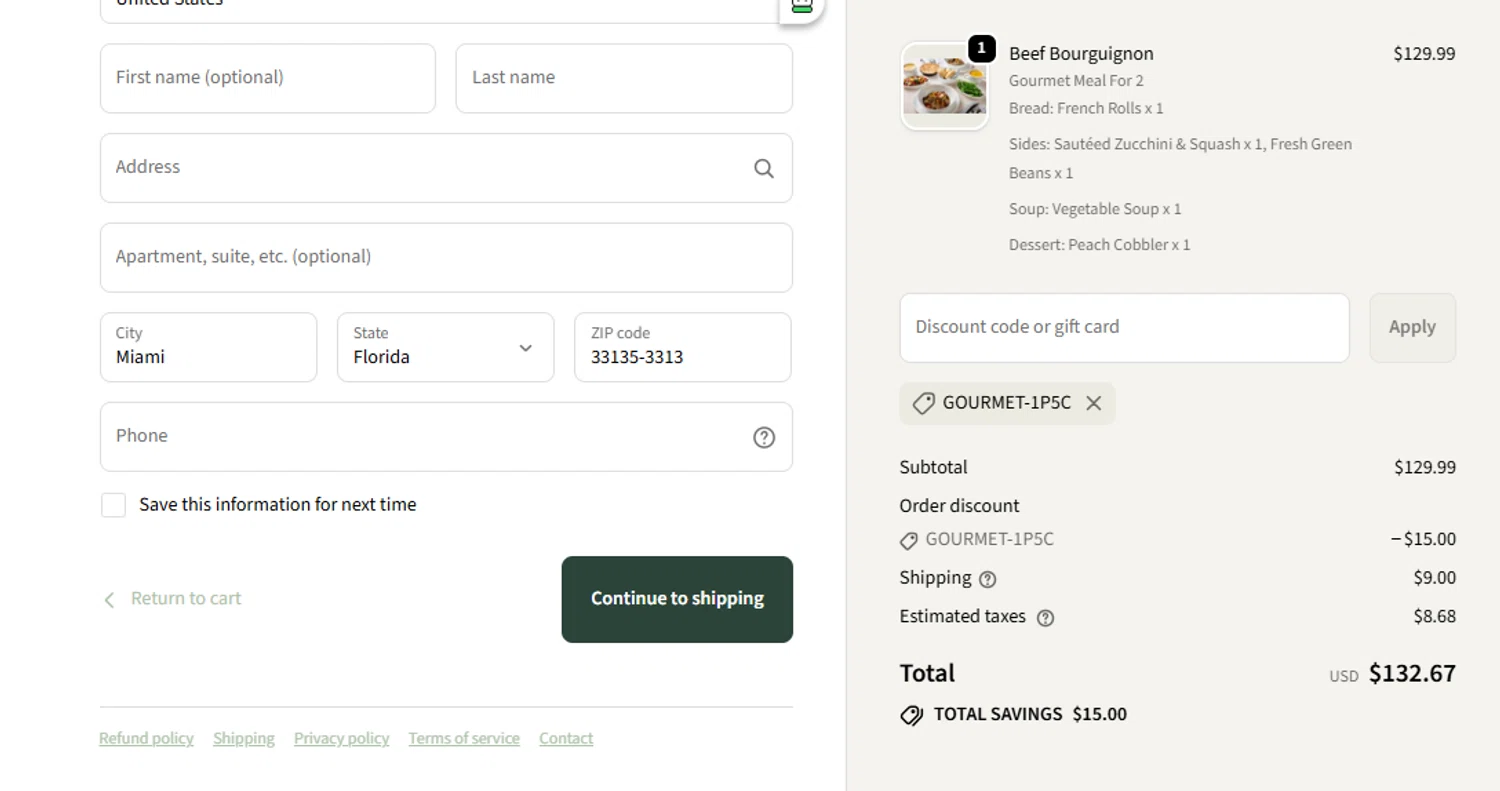Open the Shipping policy footer link

pyautogui.click(x=244, y=738)
